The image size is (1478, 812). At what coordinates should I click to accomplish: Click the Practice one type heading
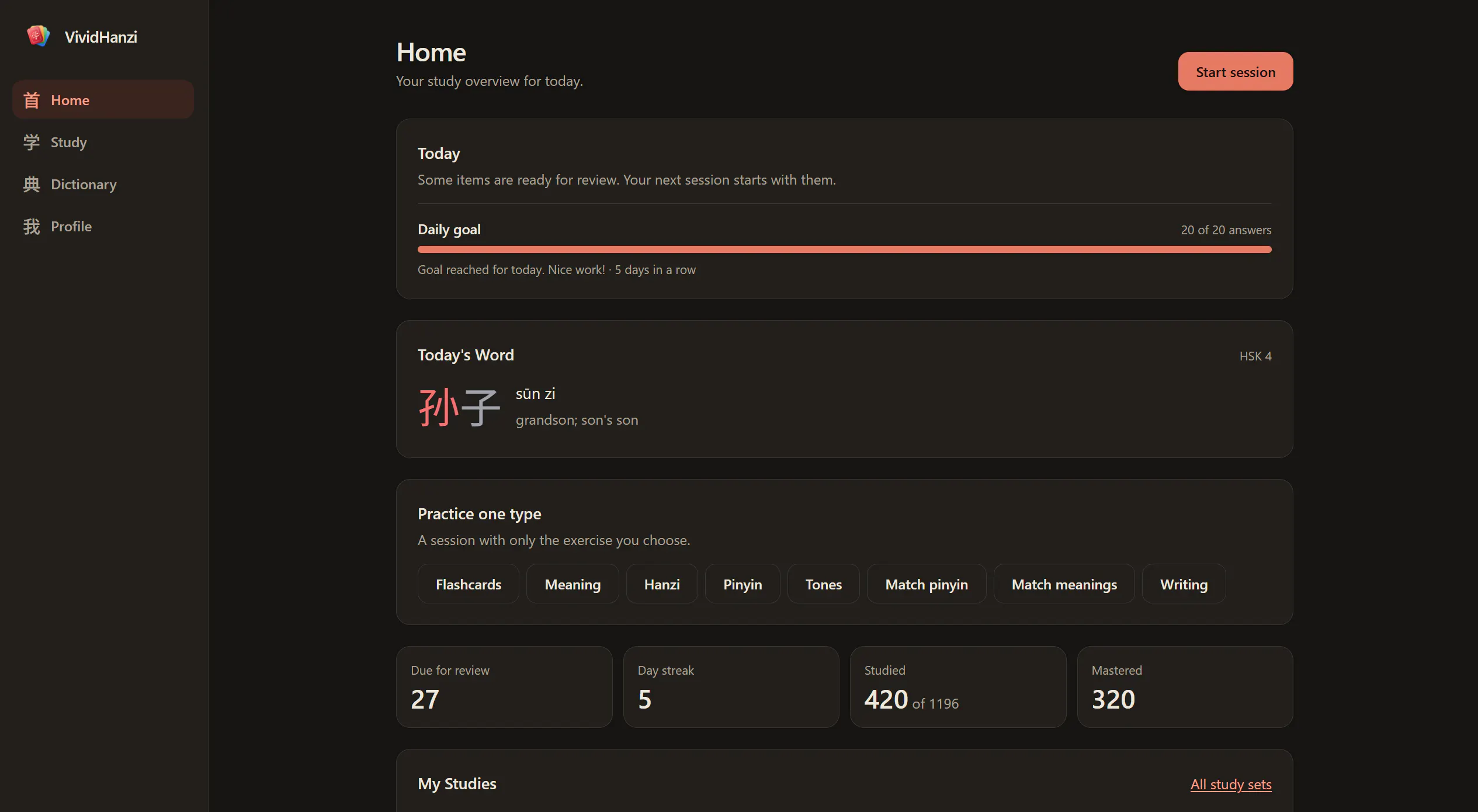pos(479,513)
